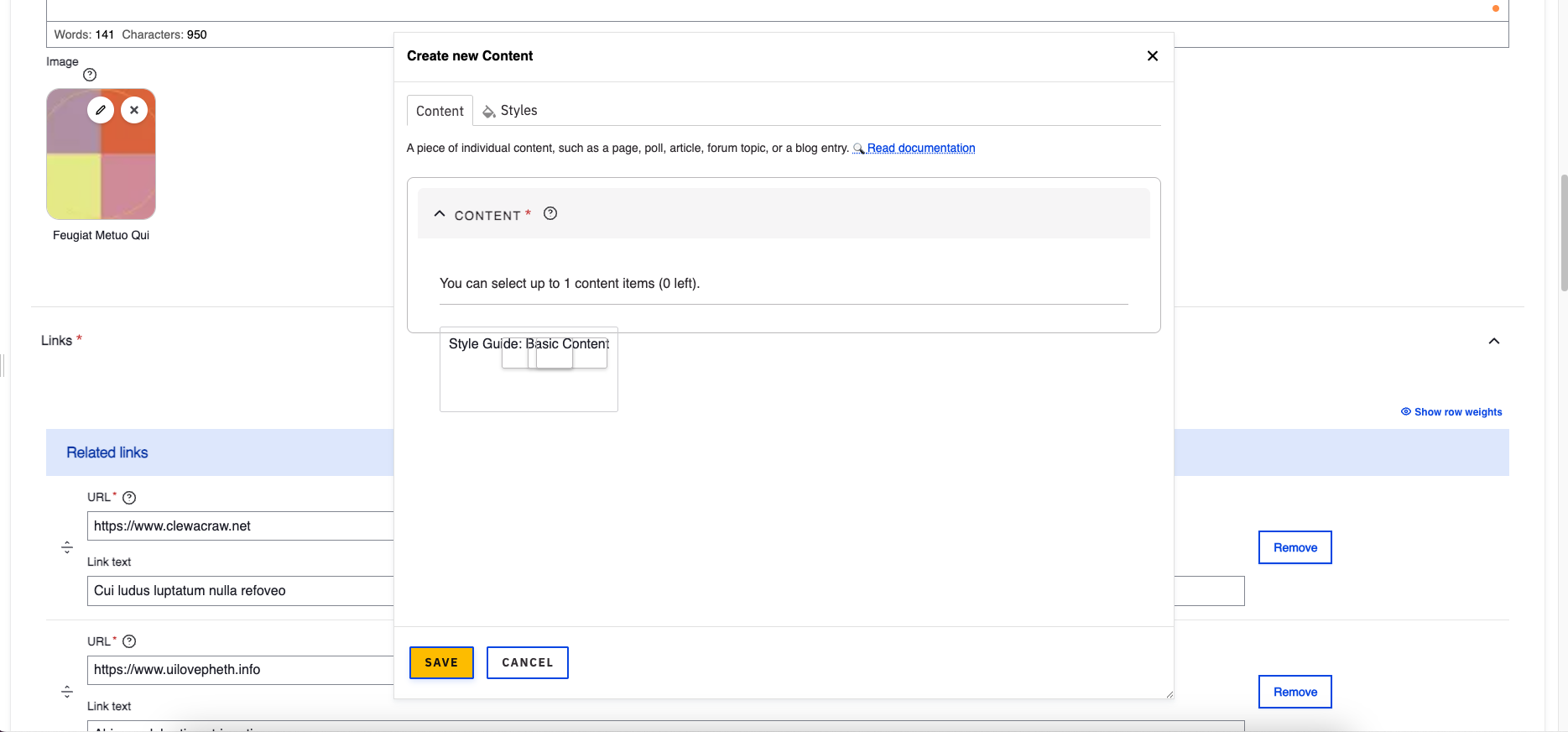
Task: Click the URL field containing clewacraw.net
Action: [x=240, y=526]
